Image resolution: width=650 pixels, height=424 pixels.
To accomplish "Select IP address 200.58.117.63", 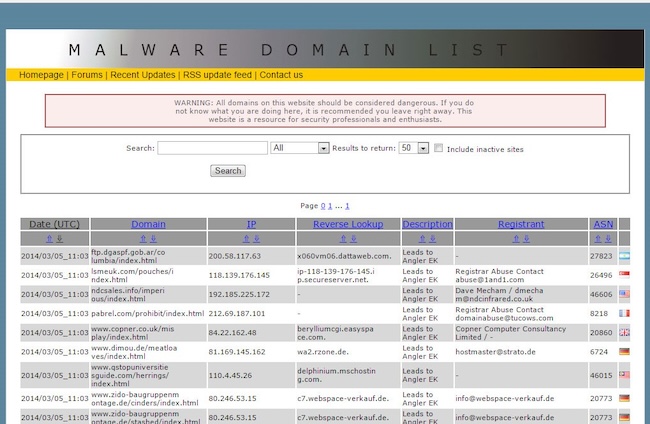I will 235,256.
